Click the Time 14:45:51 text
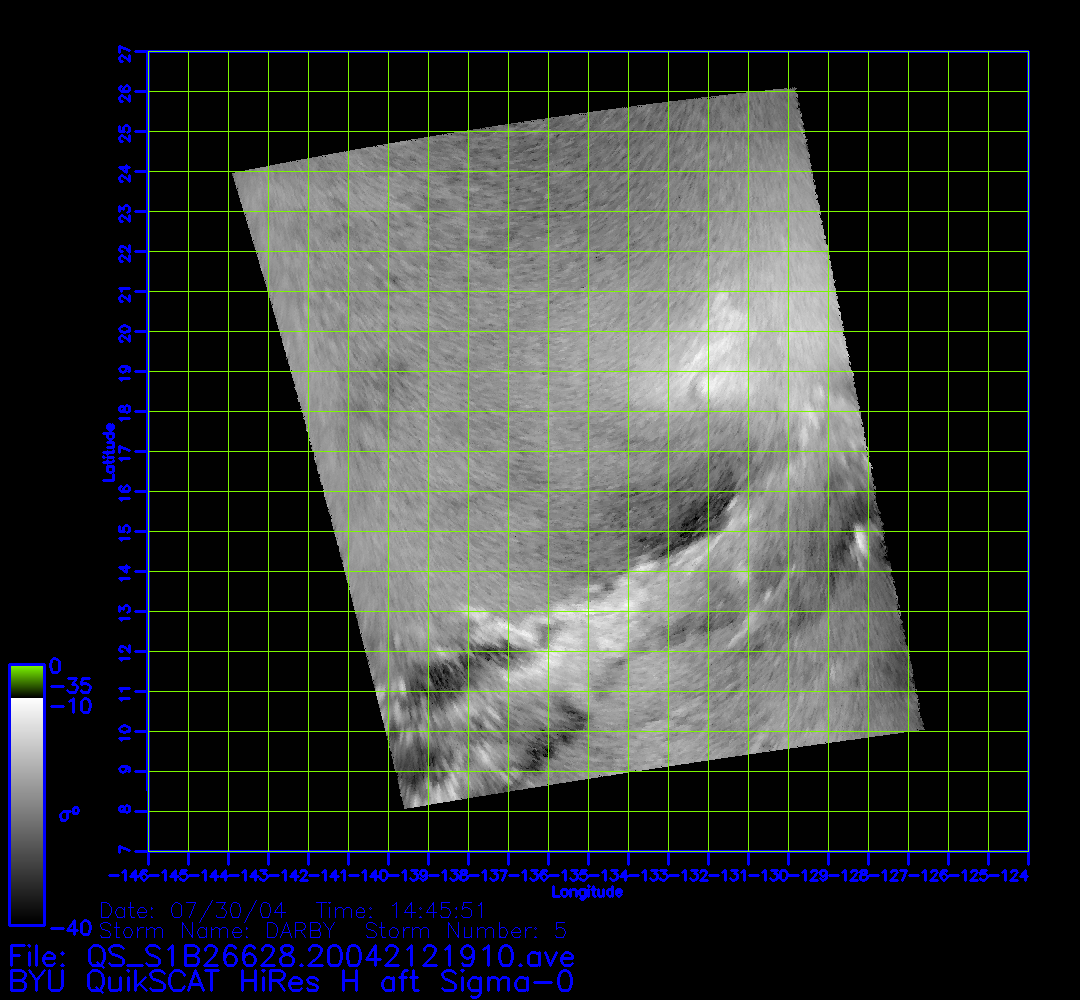The height and width of the screenshot is (1000, 1080). pos(400,911)
